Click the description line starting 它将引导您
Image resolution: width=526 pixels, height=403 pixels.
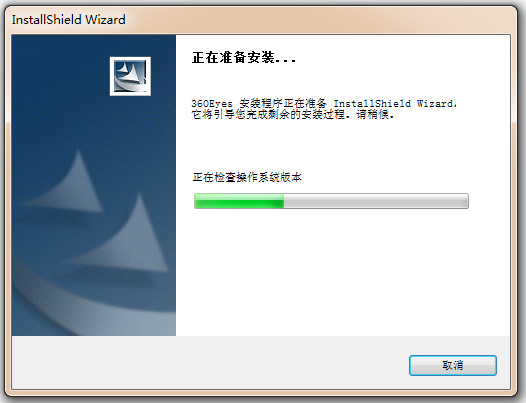293,114
